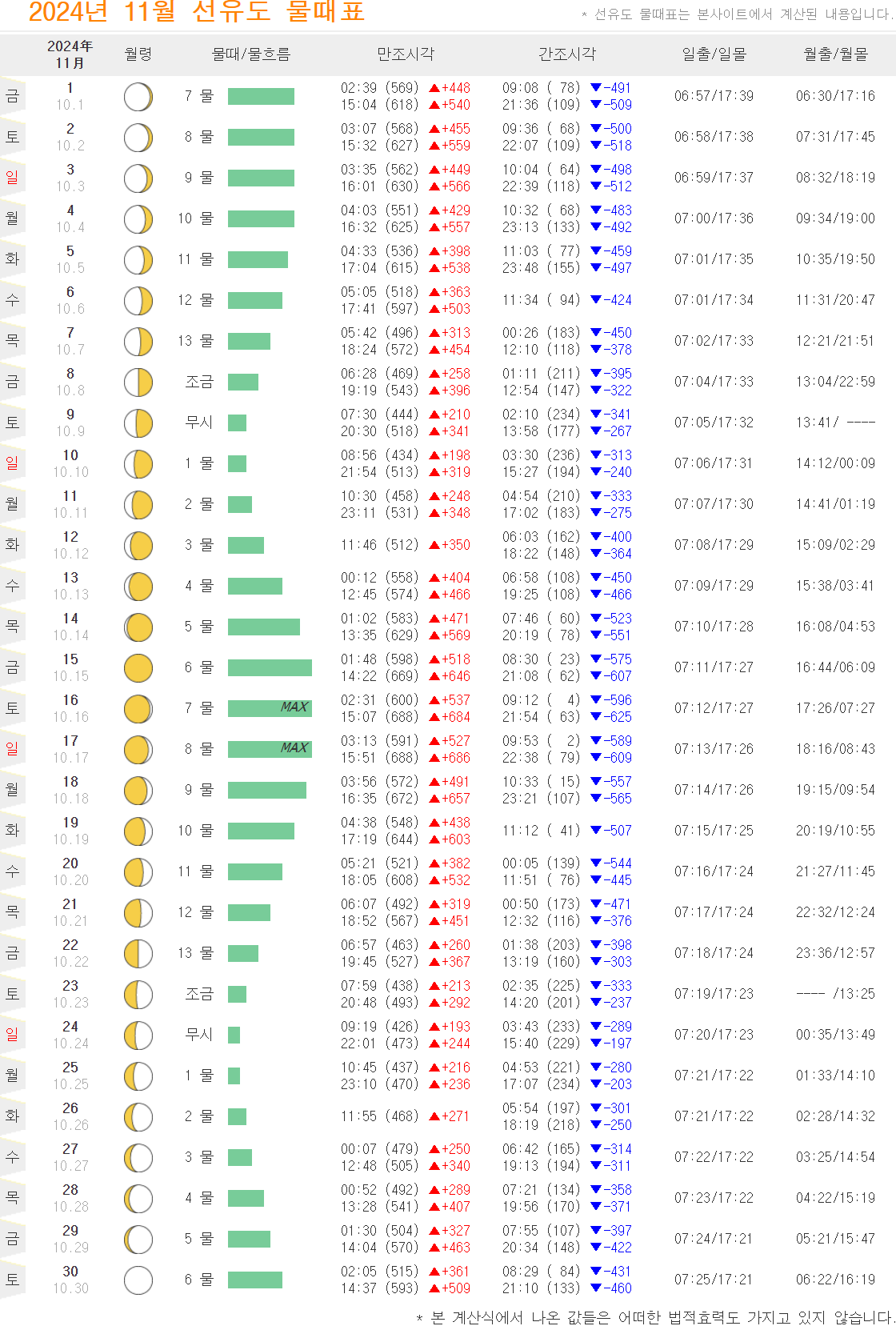The width and height of the screenshot is (896, 1330).
Task: Click the 무시 label on November 9
Action: coord(199,423)
